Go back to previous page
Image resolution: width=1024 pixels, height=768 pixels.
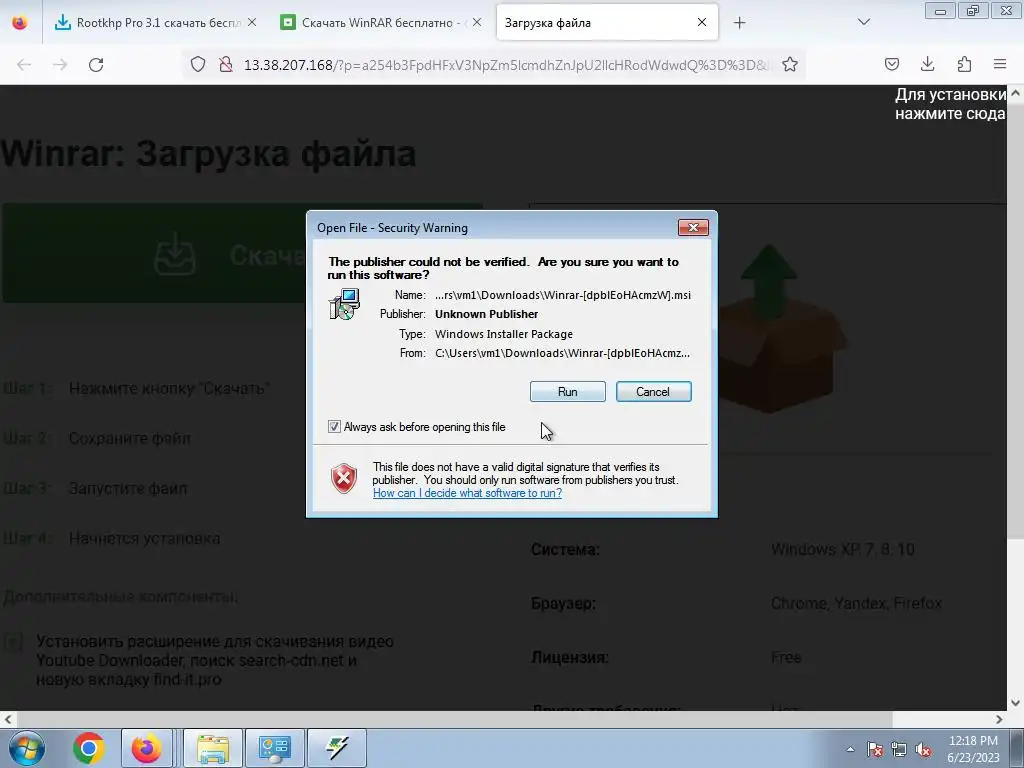coord(24,65)
